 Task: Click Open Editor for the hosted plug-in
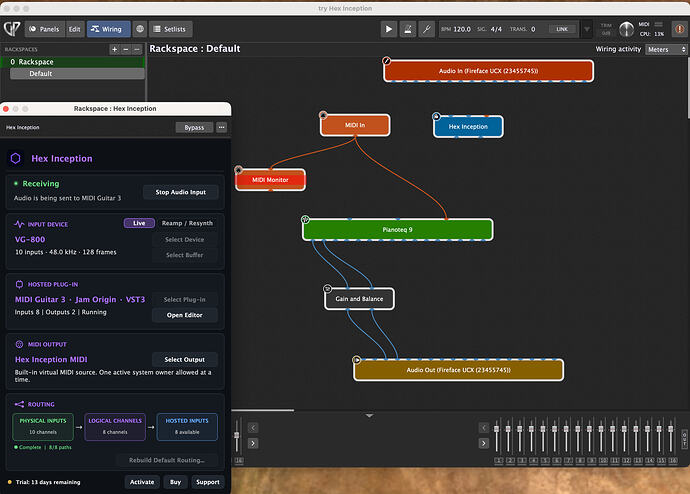point(184,315)
